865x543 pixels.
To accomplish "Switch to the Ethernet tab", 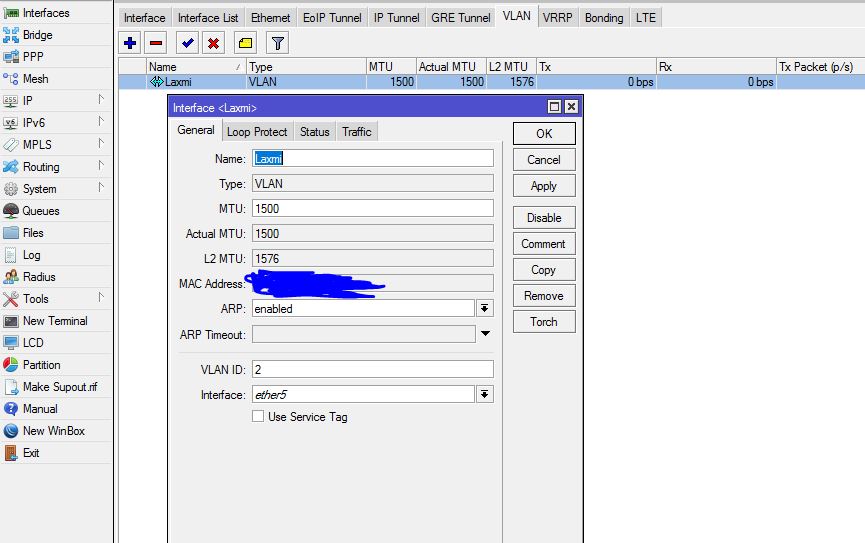I will click(270, 18).
